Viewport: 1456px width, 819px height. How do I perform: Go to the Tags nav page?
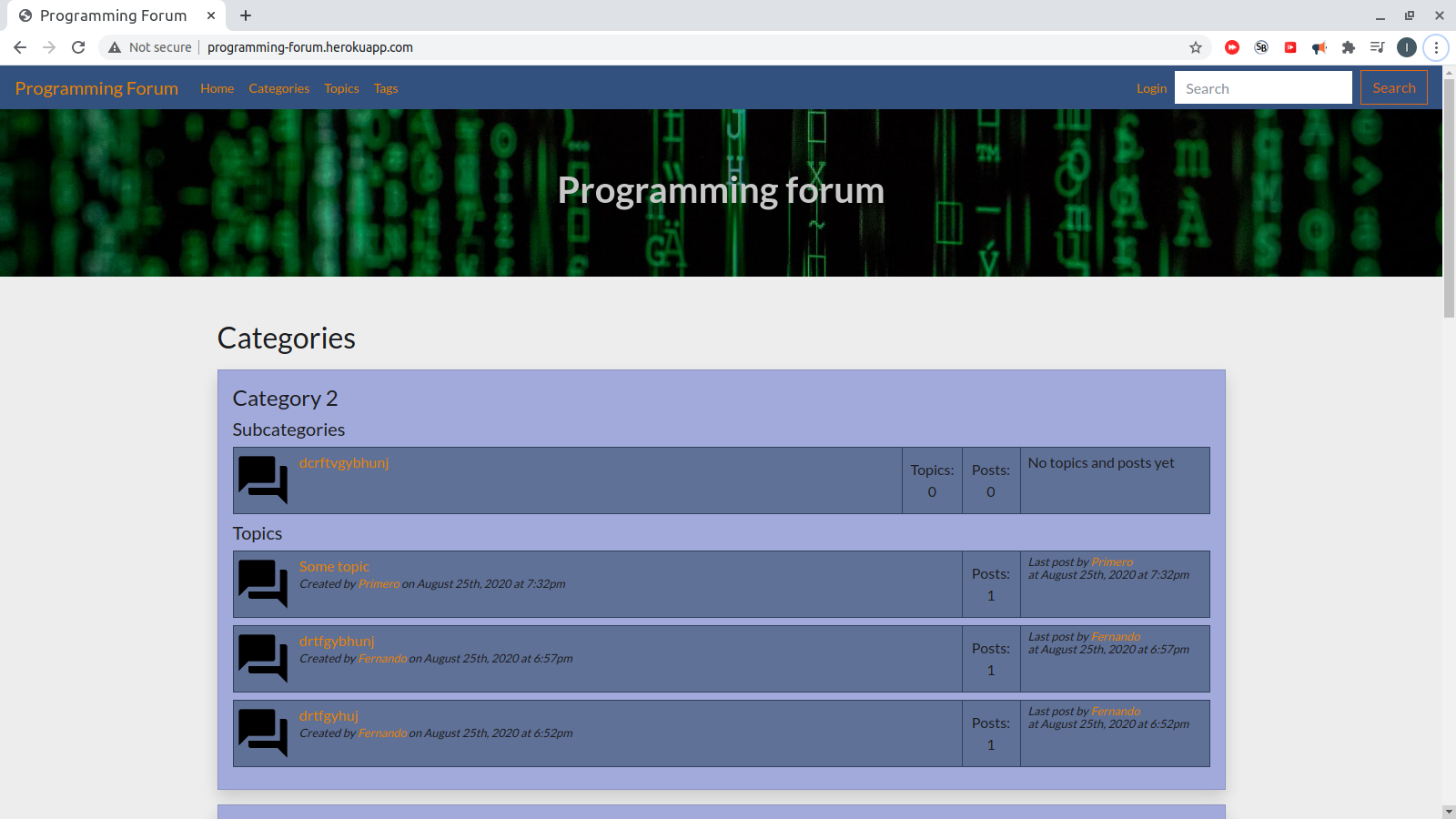tap(386, 88)
